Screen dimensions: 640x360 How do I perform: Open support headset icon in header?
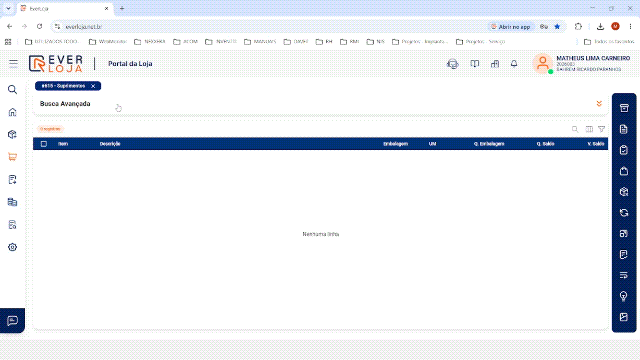tap(453, 64)
